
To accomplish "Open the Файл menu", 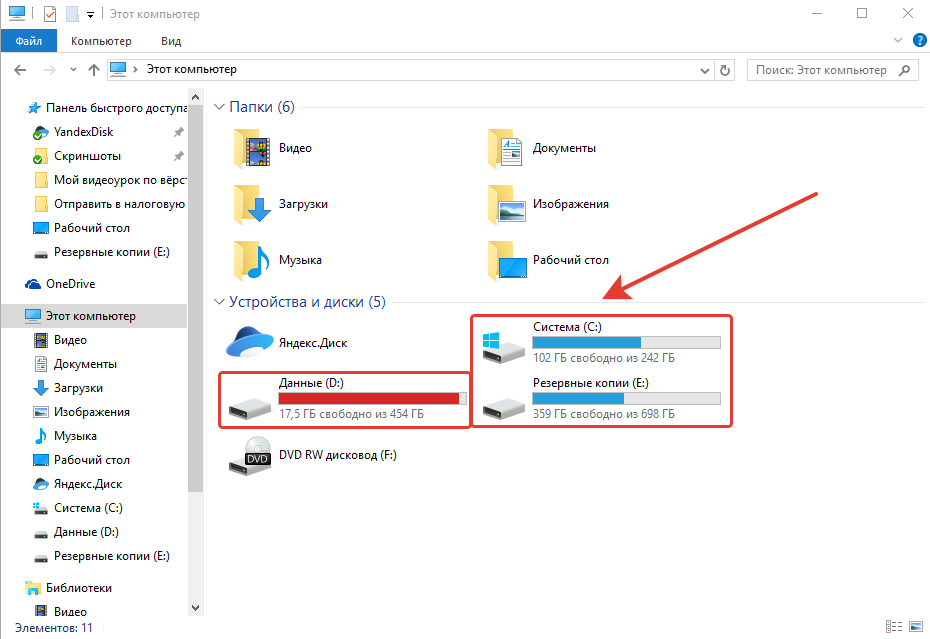I will pyautogui.click(x=29, y=41).
